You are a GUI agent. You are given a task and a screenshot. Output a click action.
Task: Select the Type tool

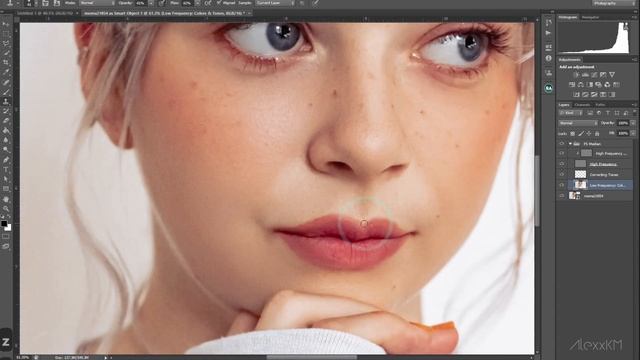[6, 170]
